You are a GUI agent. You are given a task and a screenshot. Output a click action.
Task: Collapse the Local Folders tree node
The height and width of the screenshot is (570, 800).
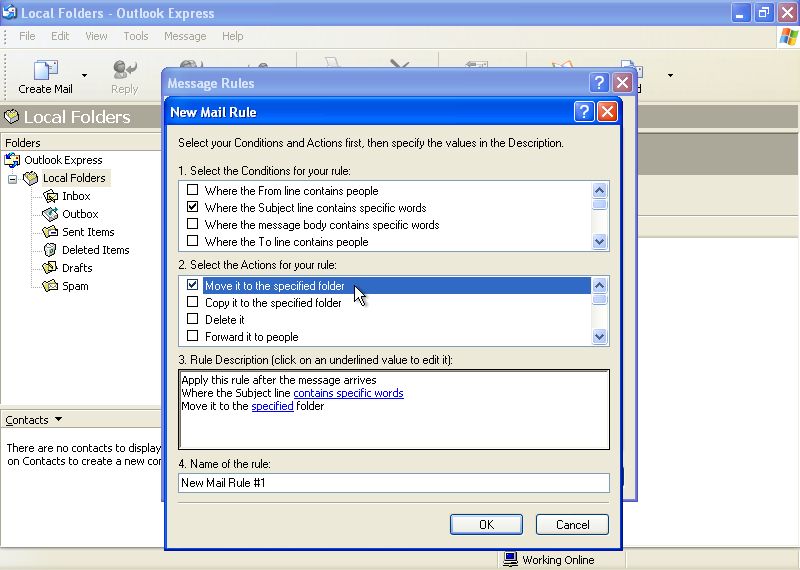(x=12, y=179)
